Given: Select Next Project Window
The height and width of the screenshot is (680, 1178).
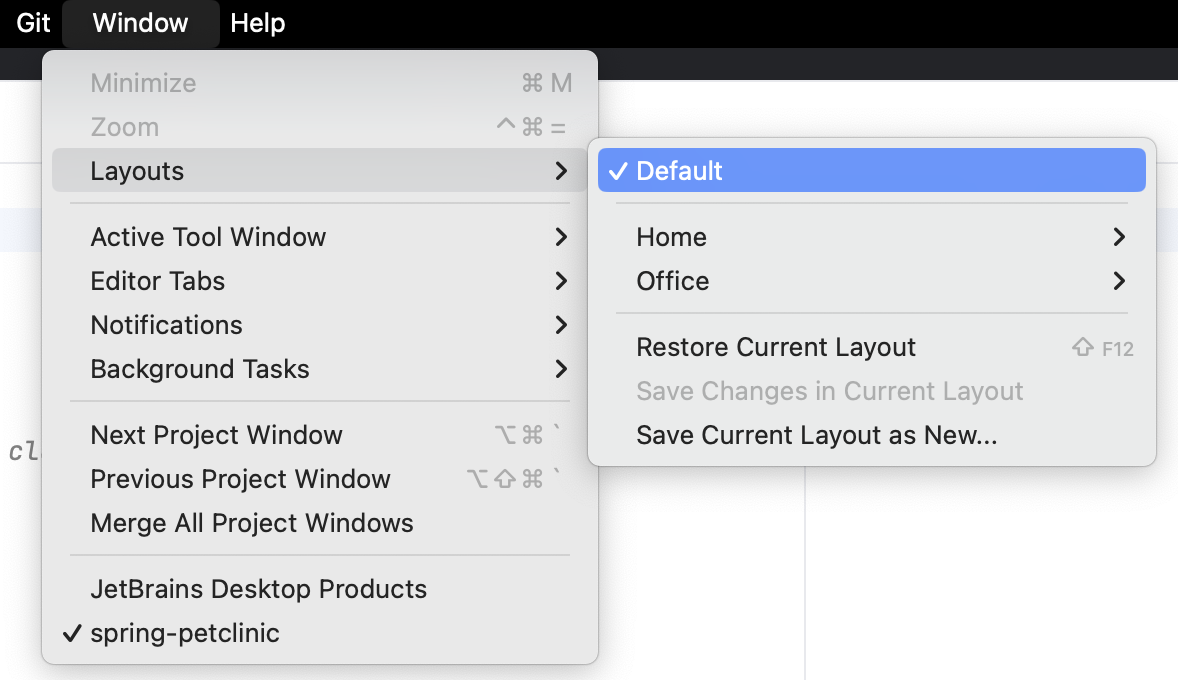Looking at the screenshot, I should (216, 435).
